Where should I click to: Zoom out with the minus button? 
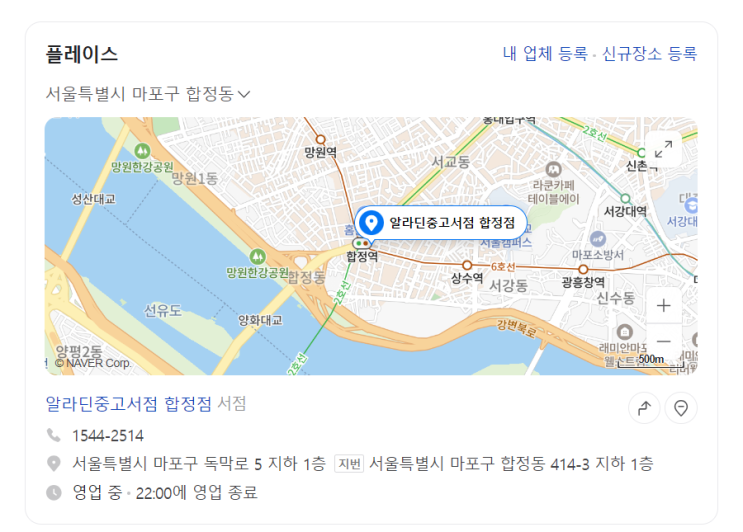[x=663, y=341]
